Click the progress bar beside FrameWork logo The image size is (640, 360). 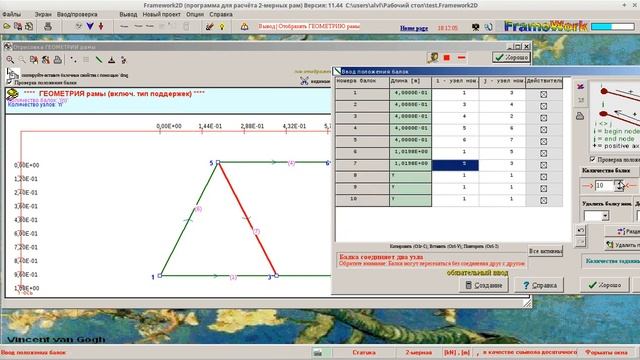click(613, 27)
